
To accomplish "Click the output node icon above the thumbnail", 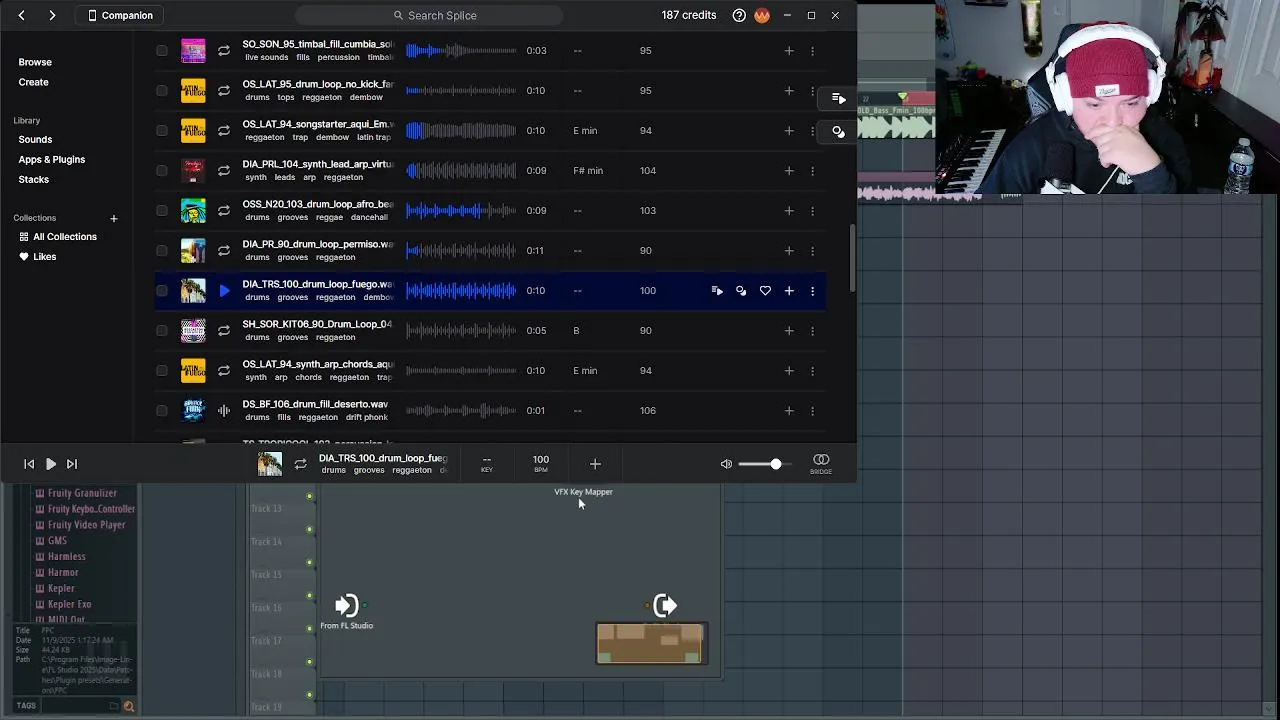I will pyautogui.click(x=665, y=605).
